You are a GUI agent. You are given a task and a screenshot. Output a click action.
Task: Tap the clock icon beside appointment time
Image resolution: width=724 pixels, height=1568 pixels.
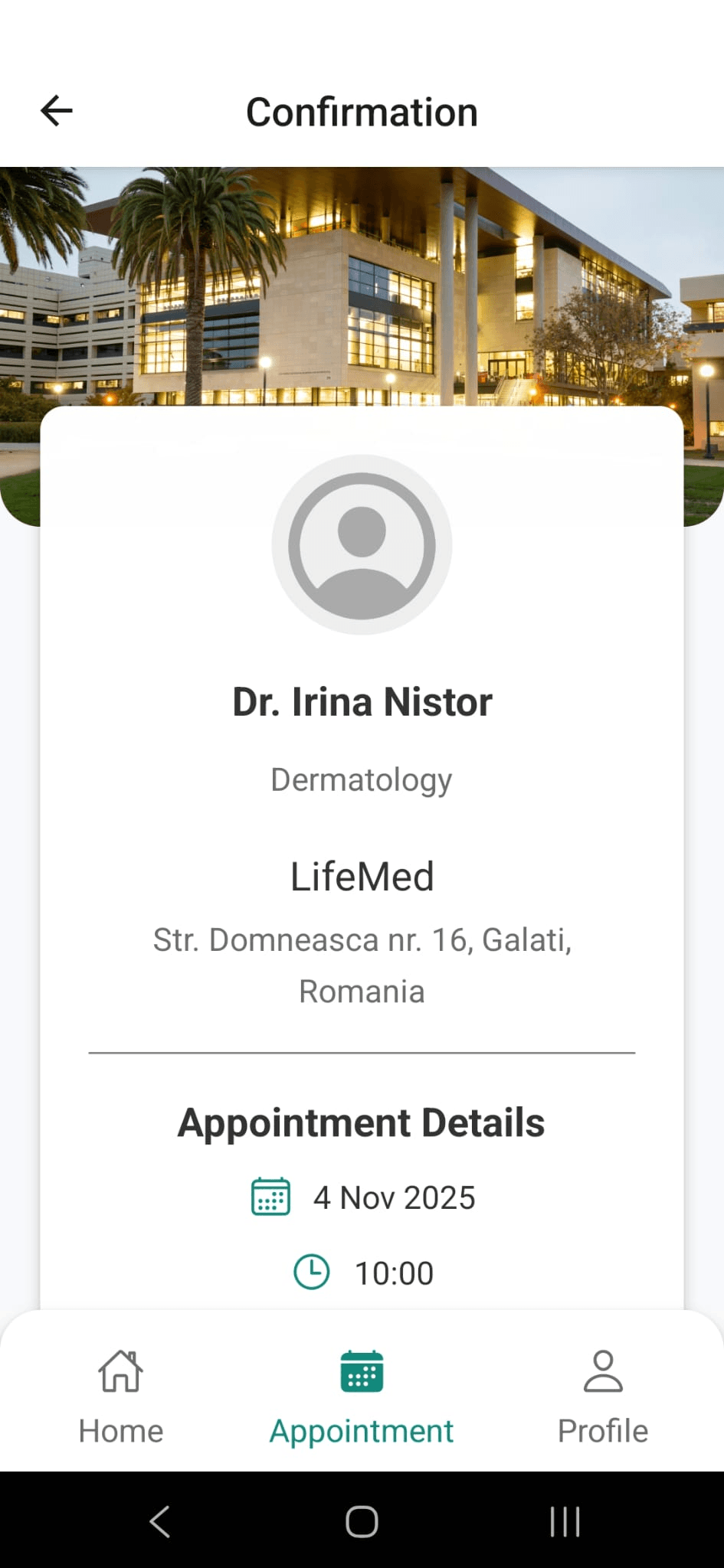[312, 1272]
